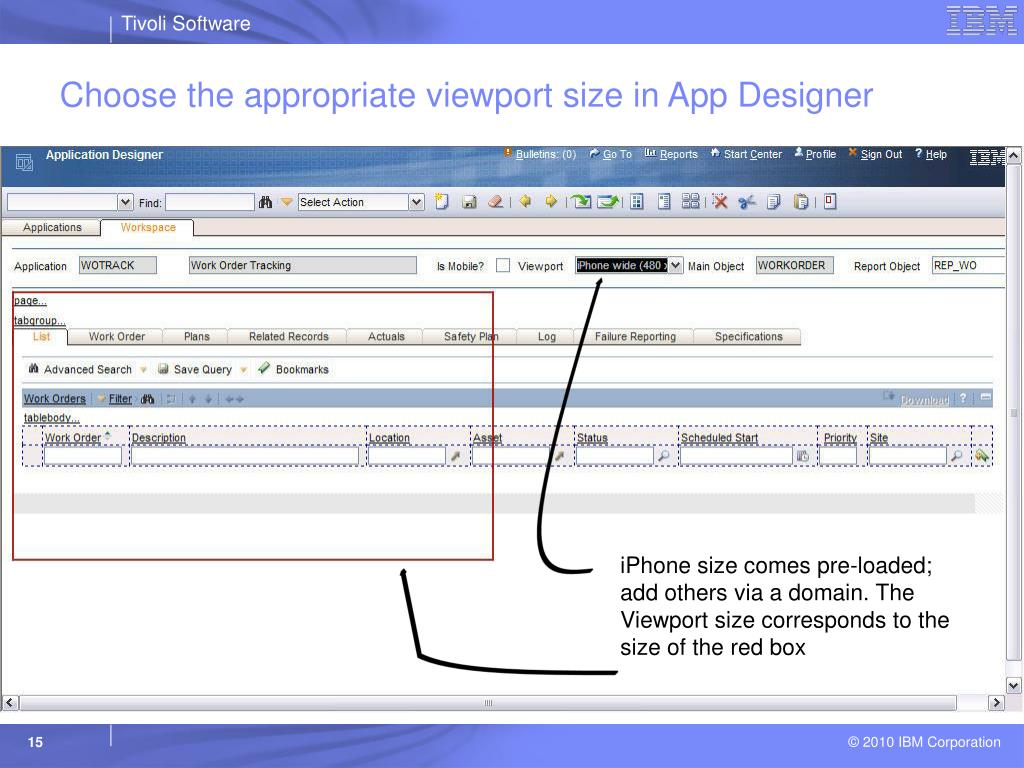The height and width of the screenshot is (768, 1024).
Task: Open the Related Records tab
Action: (289, 336)
